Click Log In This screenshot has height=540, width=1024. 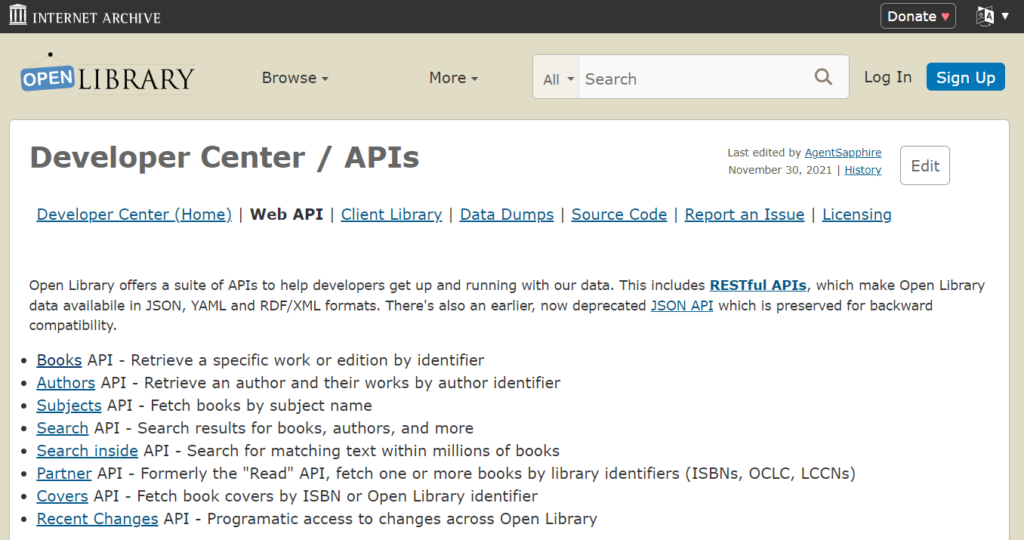coord(888,77)
